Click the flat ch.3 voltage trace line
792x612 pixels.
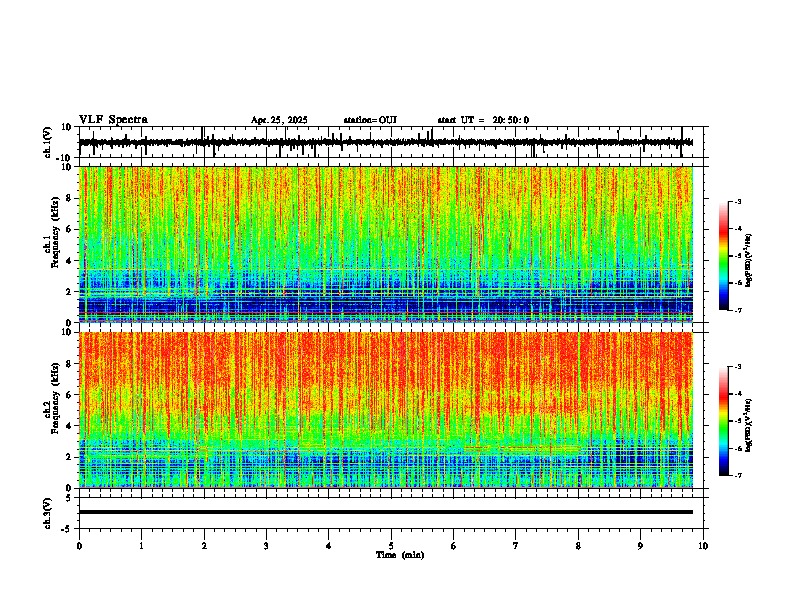click(385, 512)
